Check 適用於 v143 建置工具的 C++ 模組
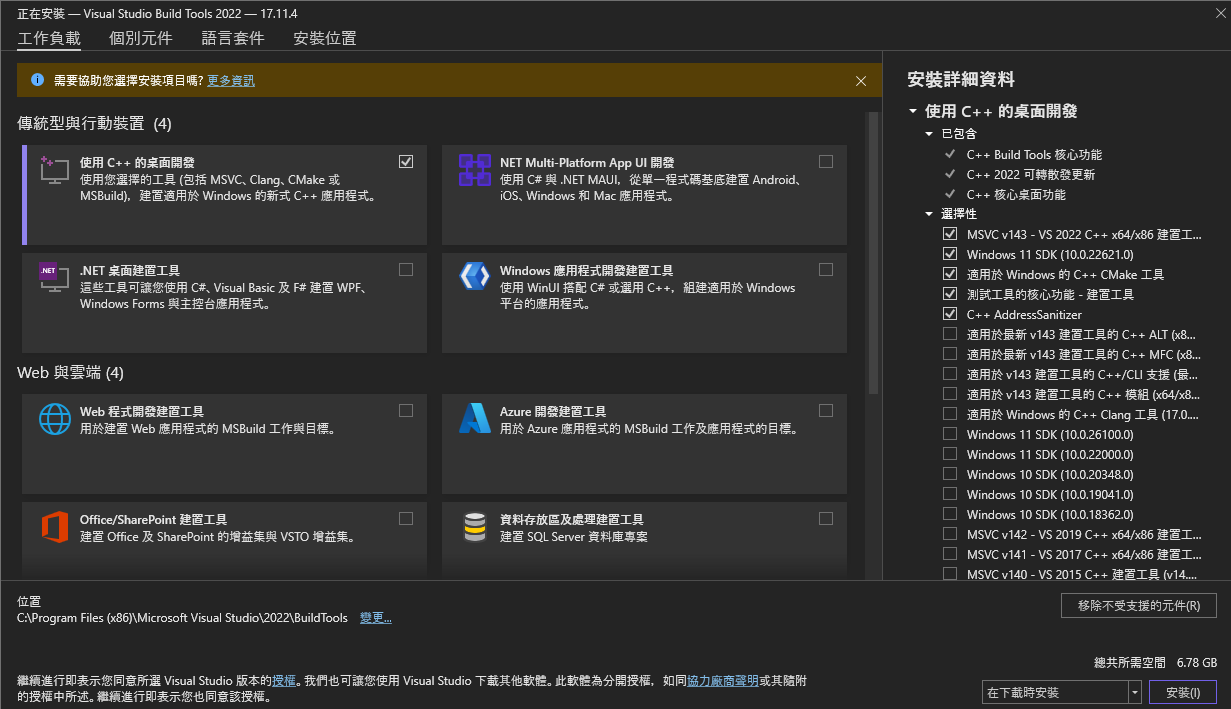Screen dimensions: 1231x709 pos(950,394)
